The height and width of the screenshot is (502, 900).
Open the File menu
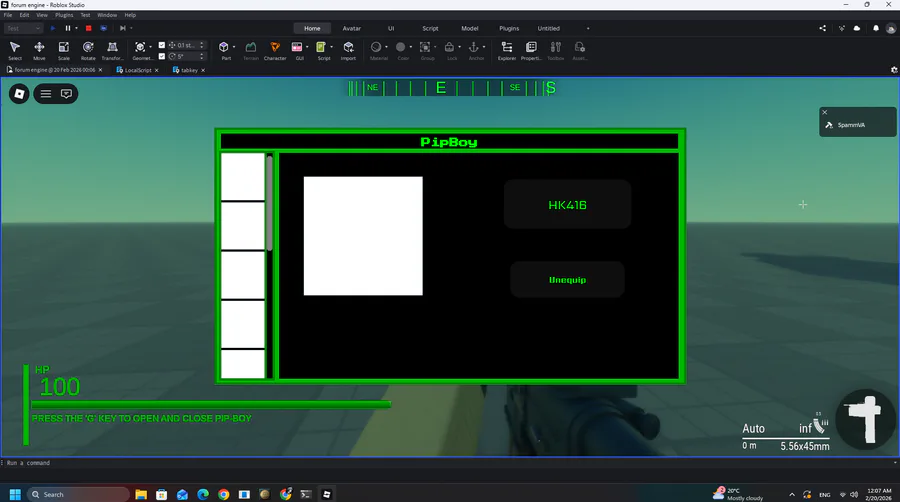pyautogui.click(x=8, y=15)
